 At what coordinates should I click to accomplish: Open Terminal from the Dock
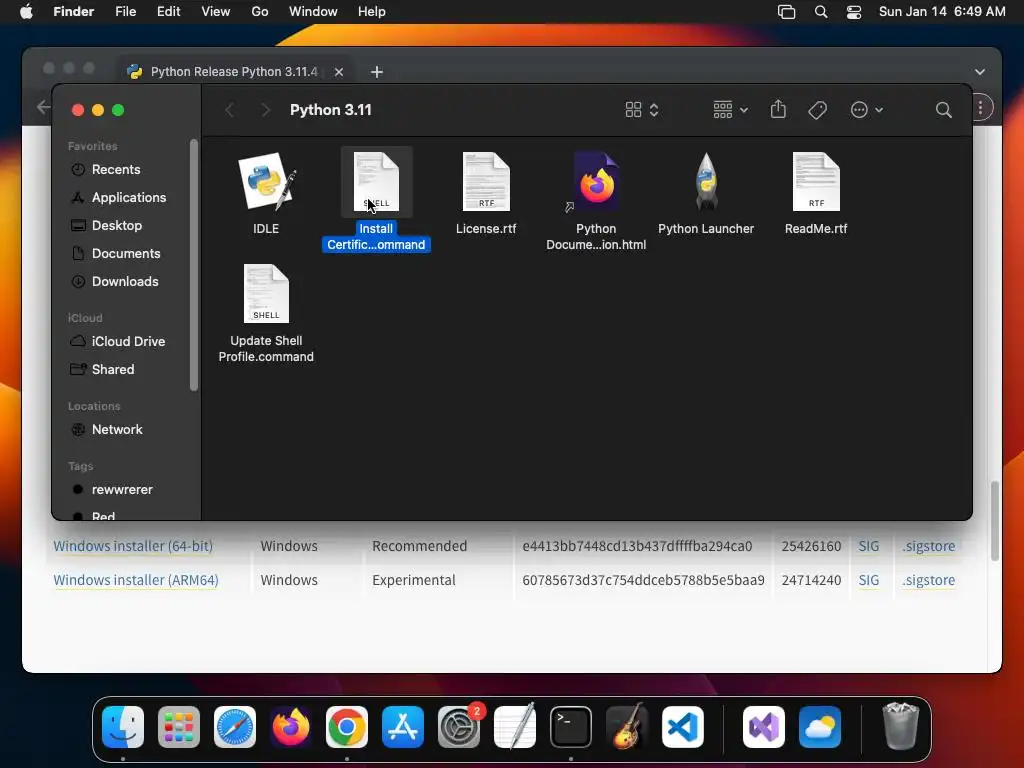pos(571,727)
